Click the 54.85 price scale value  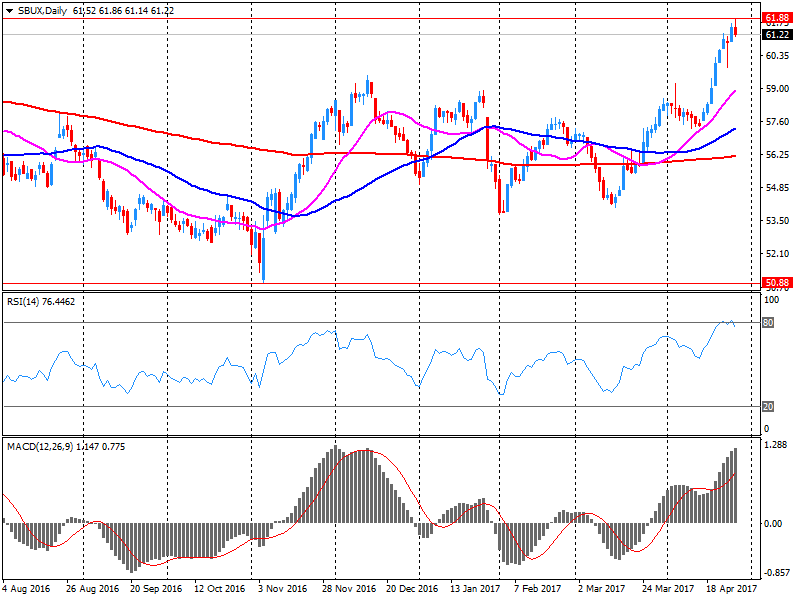[778, 188]
